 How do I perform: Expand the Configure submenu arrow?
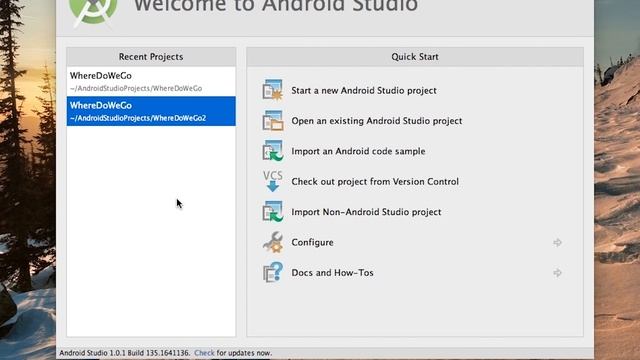click(x=558, y=242)
